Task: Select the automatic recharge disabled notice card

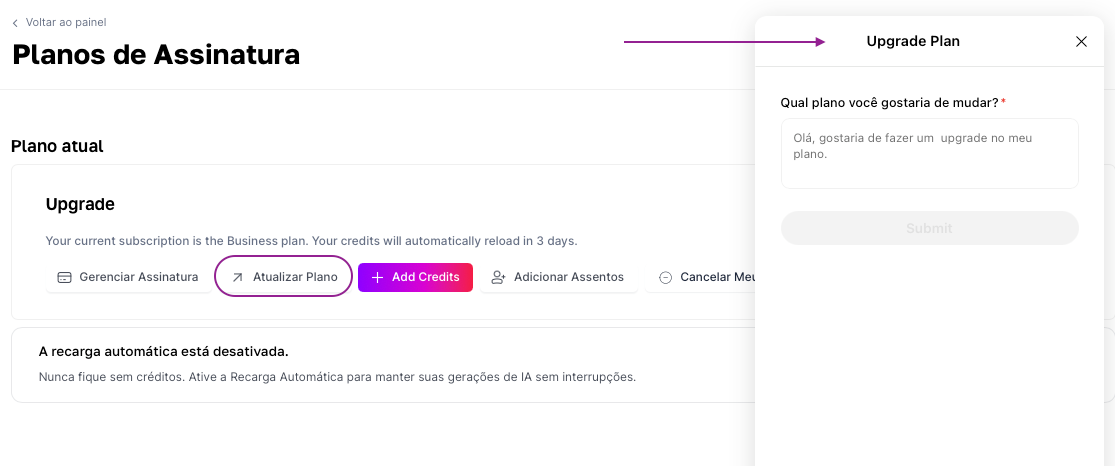Action: point(380,364)
